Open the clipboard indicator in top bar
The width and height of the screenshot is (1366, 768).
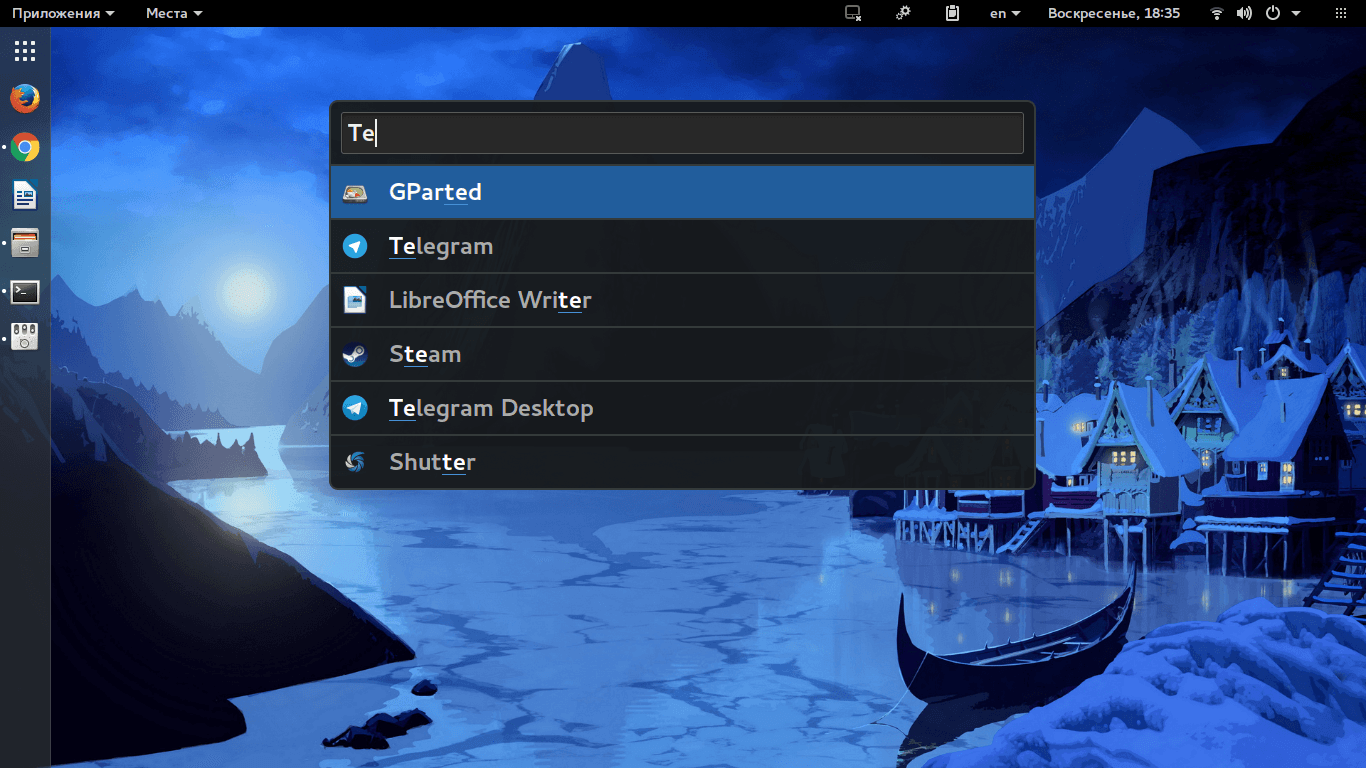click(x=953, y=13)
